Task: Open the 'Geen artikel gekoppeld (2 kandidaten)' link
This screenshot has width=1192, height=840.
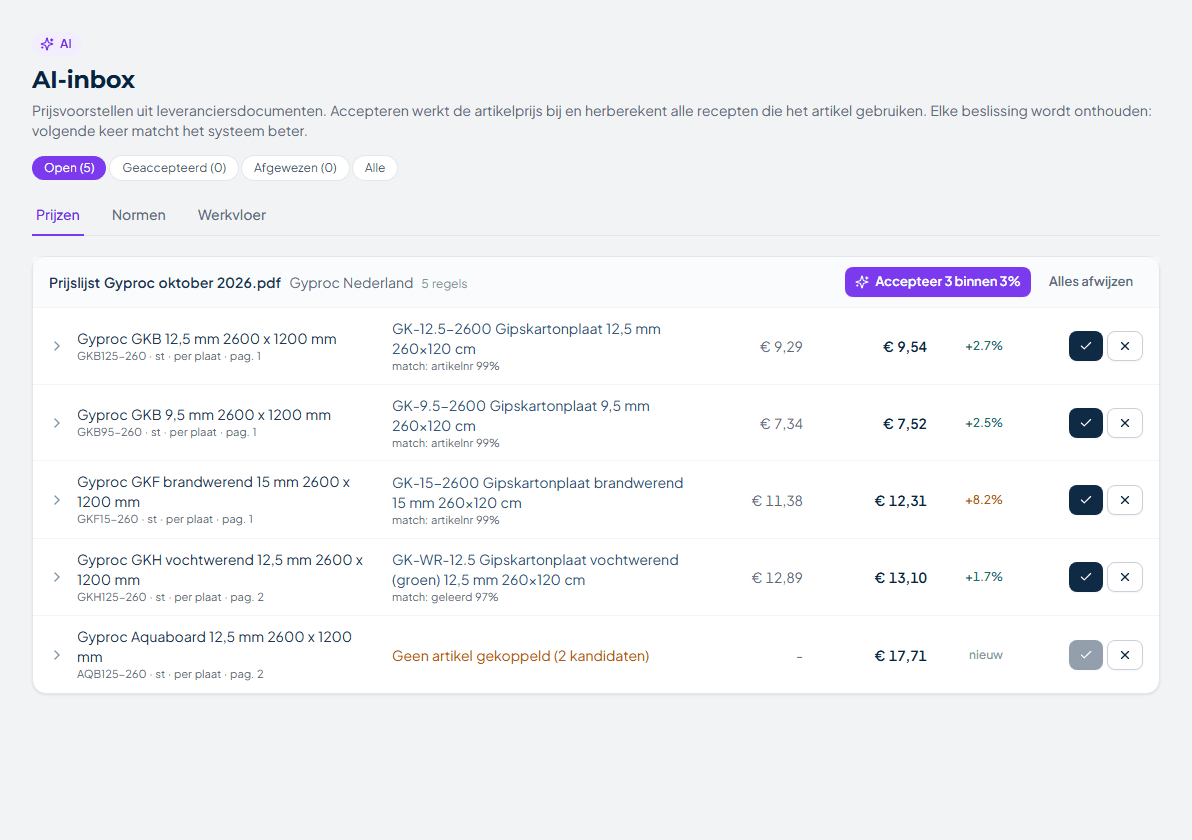Action: point(521,656)
